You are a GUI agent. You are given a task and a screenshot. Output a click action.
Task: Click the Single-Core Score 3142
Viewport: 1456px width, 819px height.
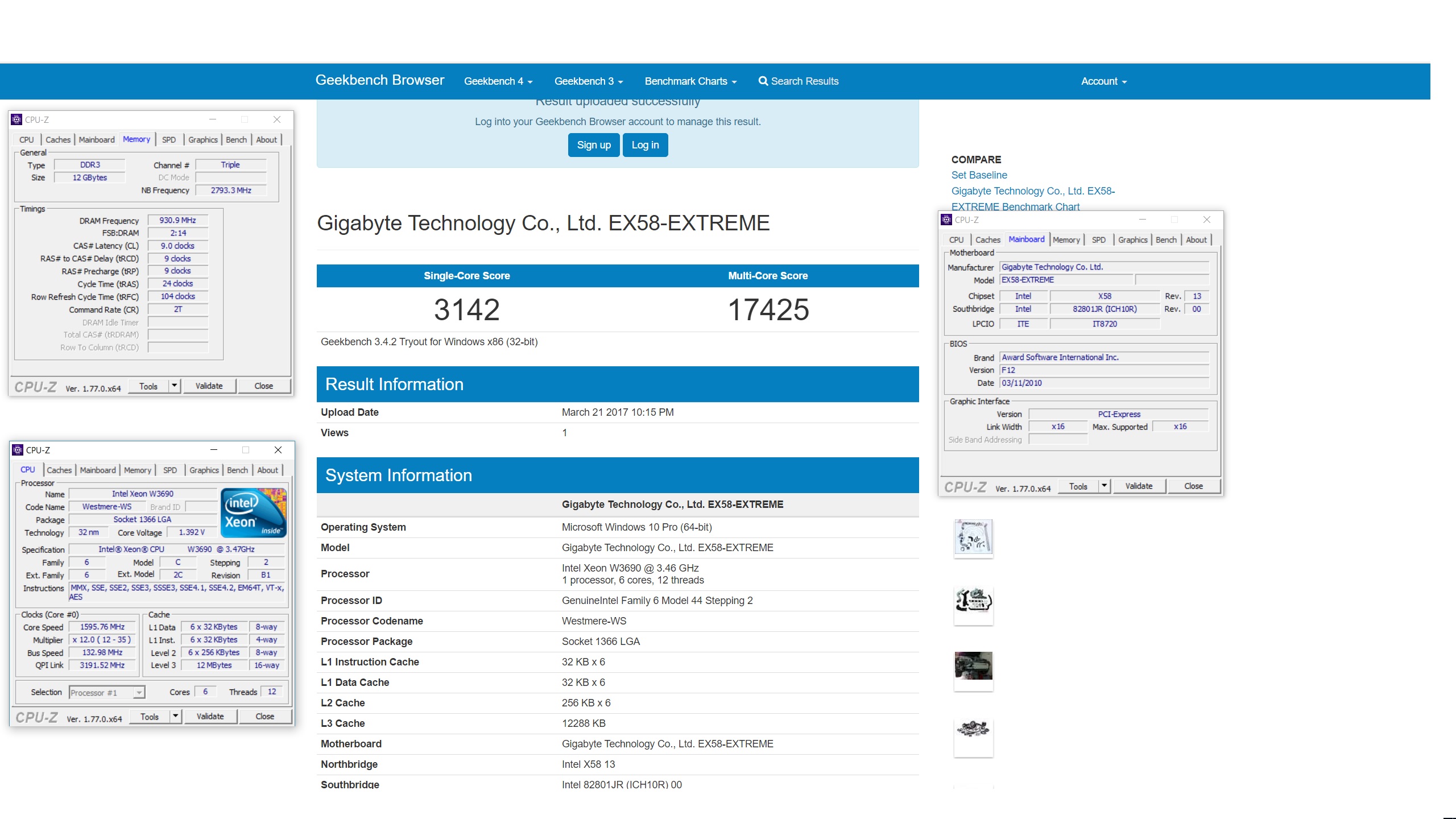point(466,309)
